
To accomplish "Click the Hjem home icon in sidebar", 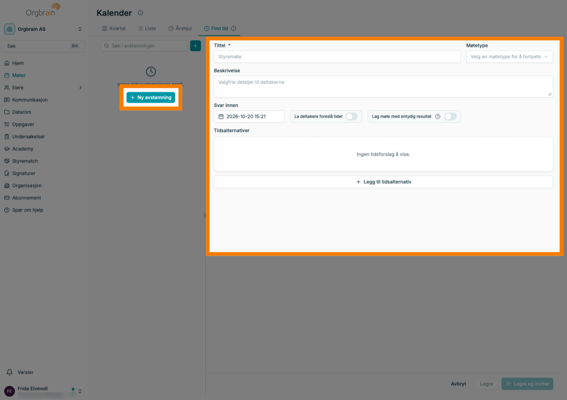I will pyautogui.click(x=7, y=63).
